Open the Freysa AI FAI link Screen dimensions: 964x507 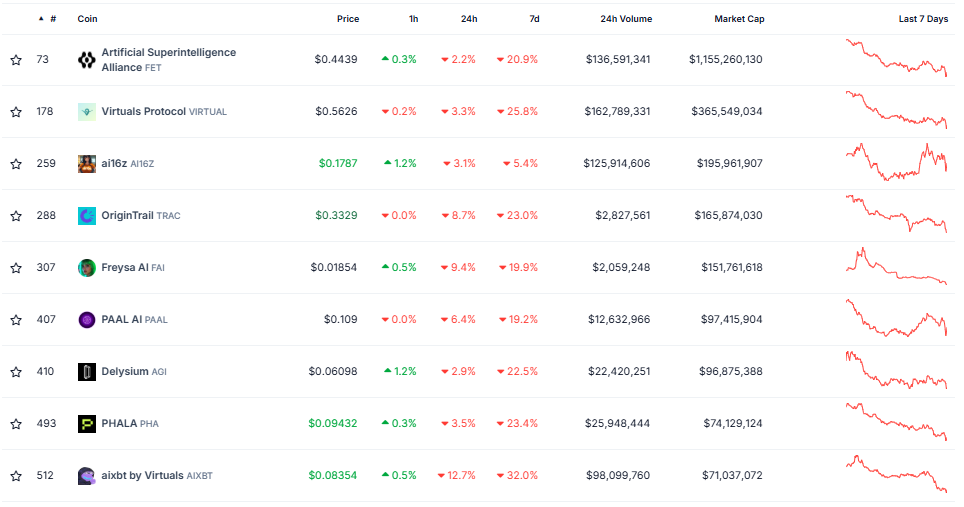pyautogui.click(x=133, y=268)
